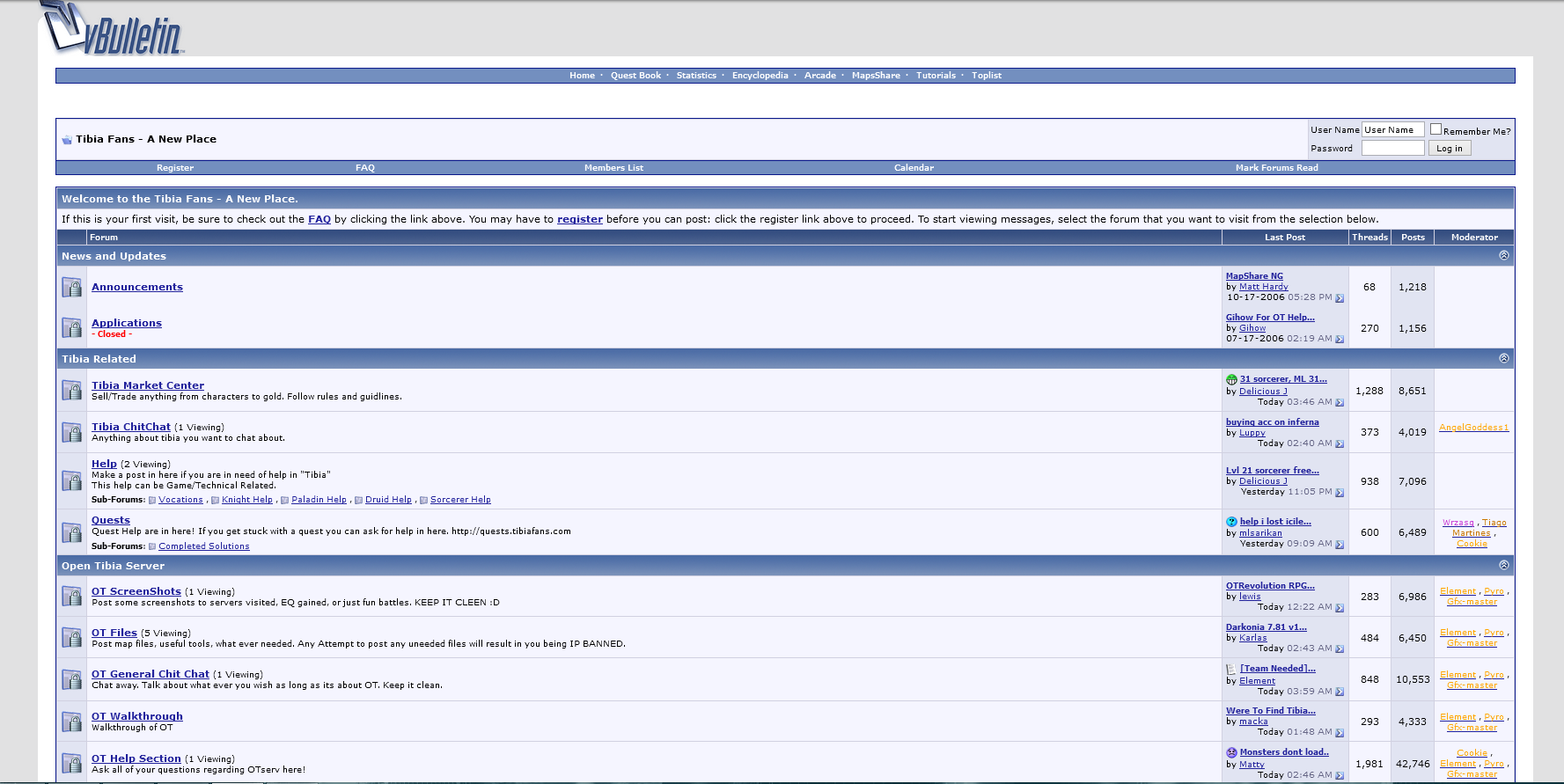The height and width of the screenshot is (784, 1564).
Task: Open Tutorials in the top navigation
Action: click(x=936, y=76)
